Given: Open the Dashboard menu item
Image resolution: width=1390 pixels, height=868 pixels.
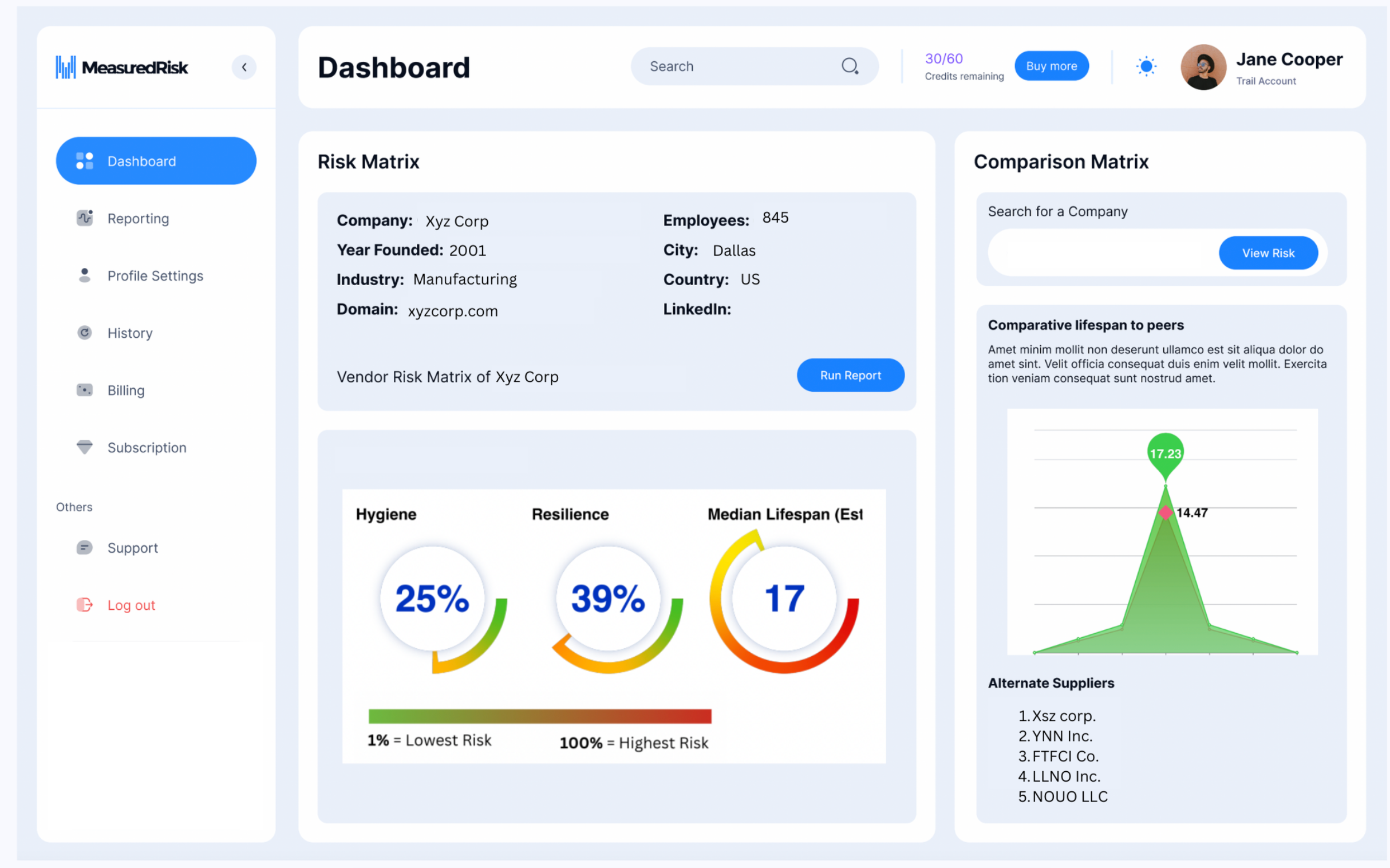Looking at the screenshot, I should (x=156, y=161).
